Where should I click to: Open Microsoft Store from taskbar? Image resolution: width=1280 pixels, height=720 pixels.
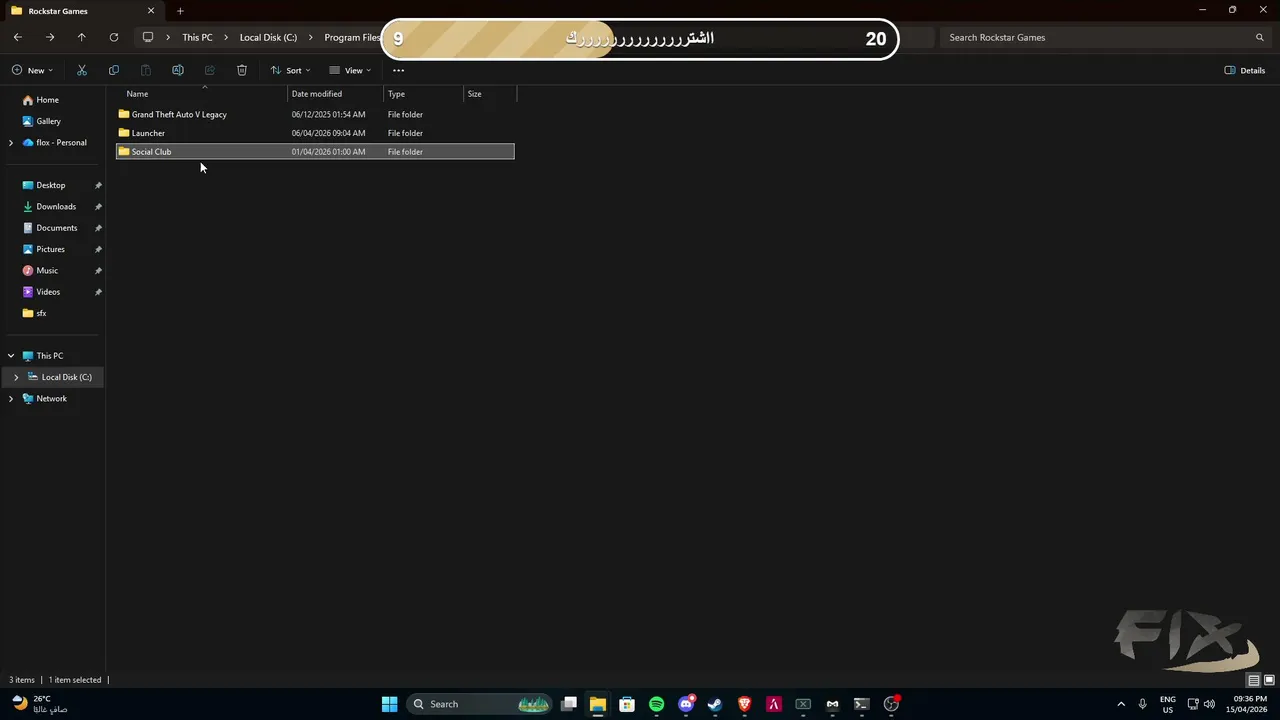(627, 704)
